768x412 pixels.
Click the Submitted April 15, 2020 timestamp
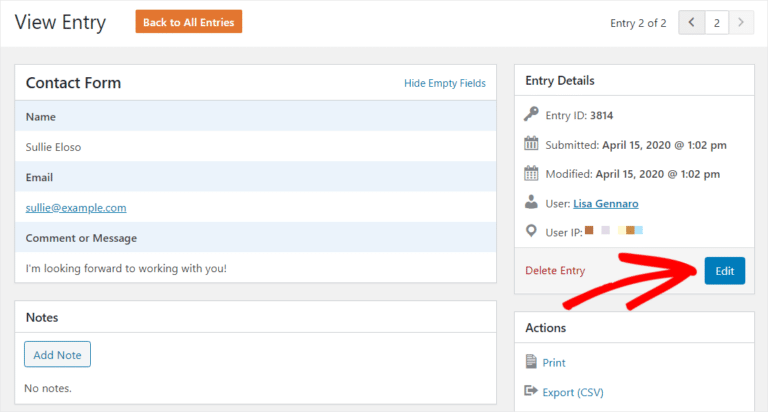point(664,145)
